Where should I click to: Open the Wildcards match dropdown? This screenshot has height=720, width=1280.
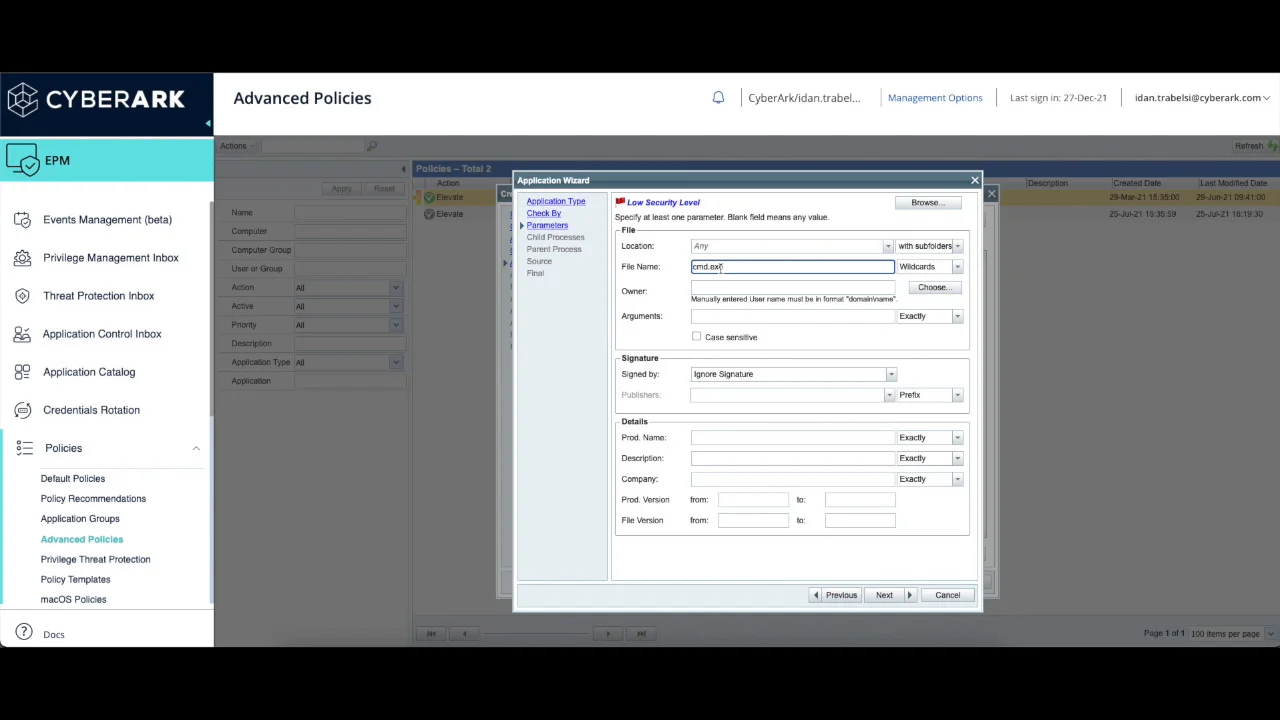click(957, 267)
